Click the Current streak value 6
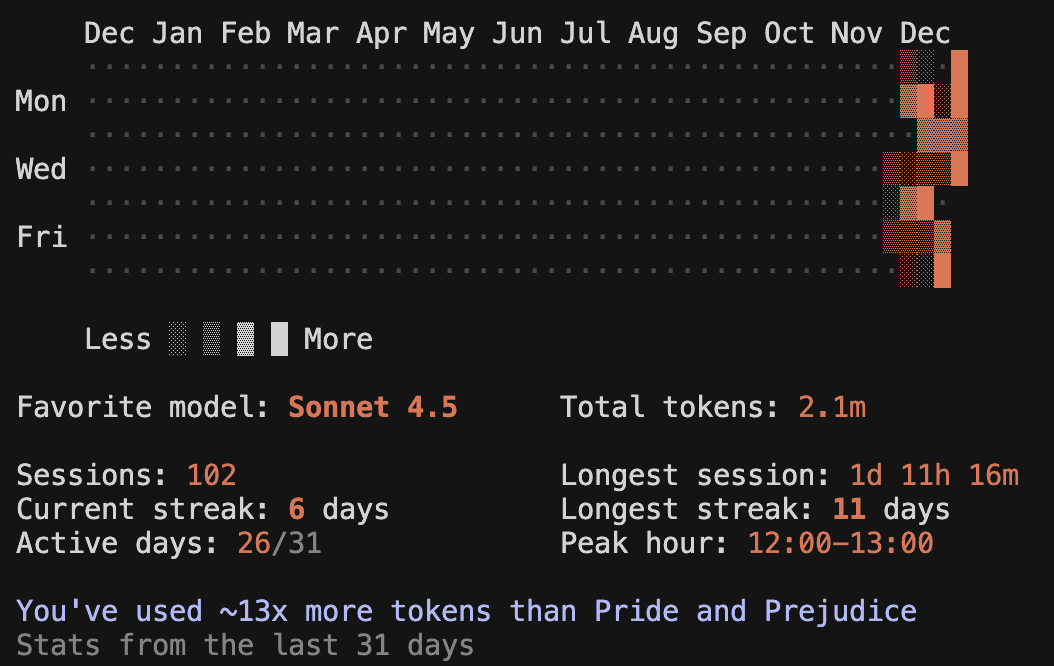 296,509
